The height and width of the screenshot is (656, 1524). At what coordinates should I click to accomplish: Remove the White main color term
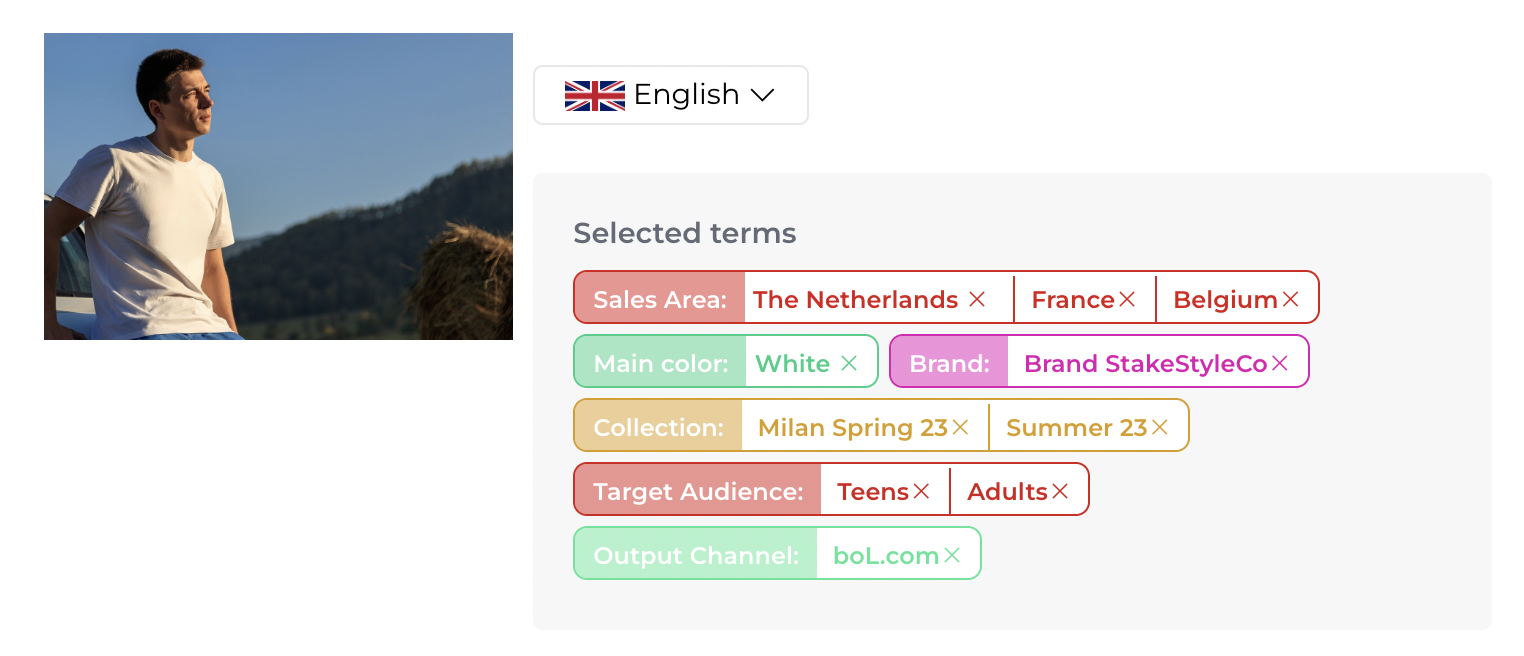pos(849,364)
